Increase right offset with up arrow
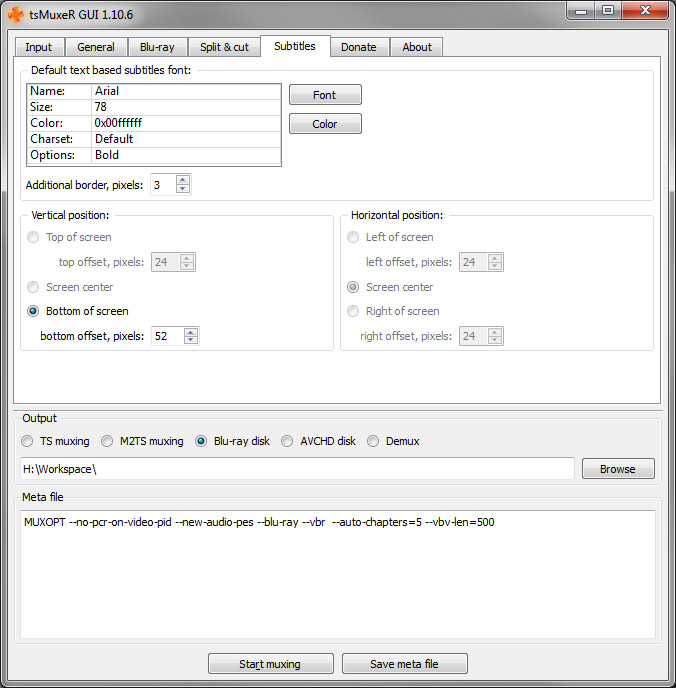This screenshot has width=676, height=688. (495, 332)
